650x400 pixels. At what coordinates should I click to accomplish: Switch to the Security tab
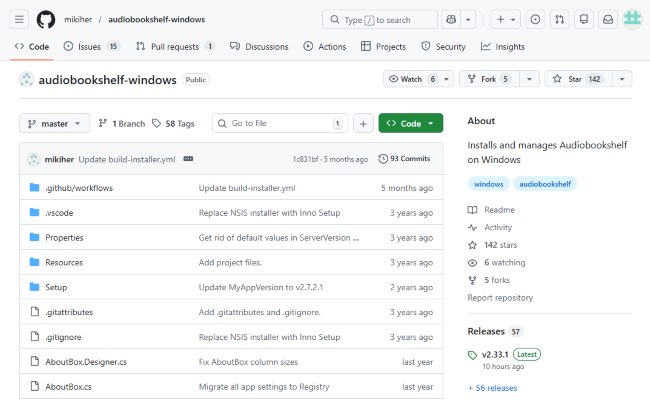[x=443, y=47]
